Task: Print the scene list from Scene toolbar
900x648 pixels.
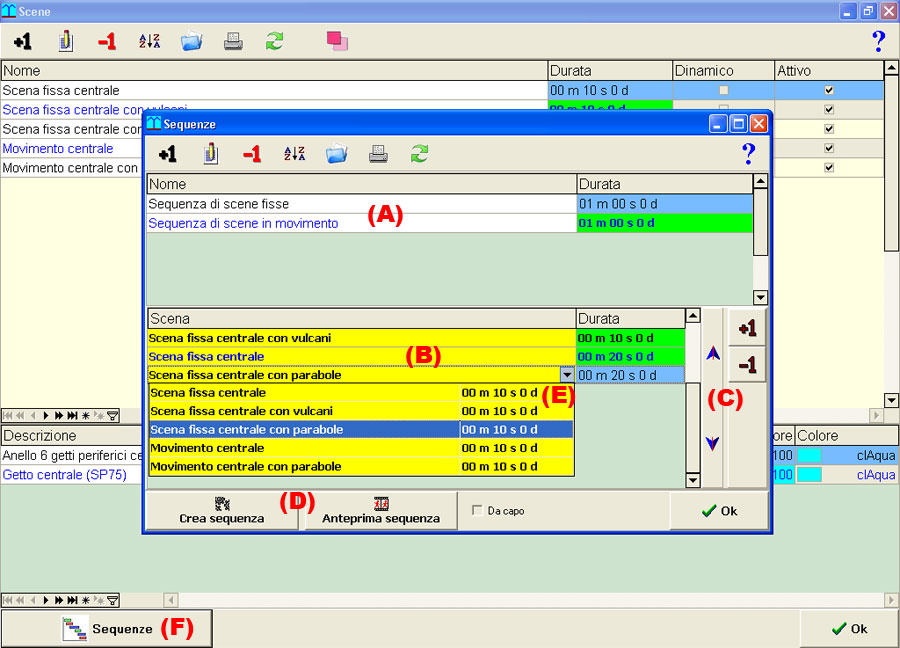Action: point(233,41)
